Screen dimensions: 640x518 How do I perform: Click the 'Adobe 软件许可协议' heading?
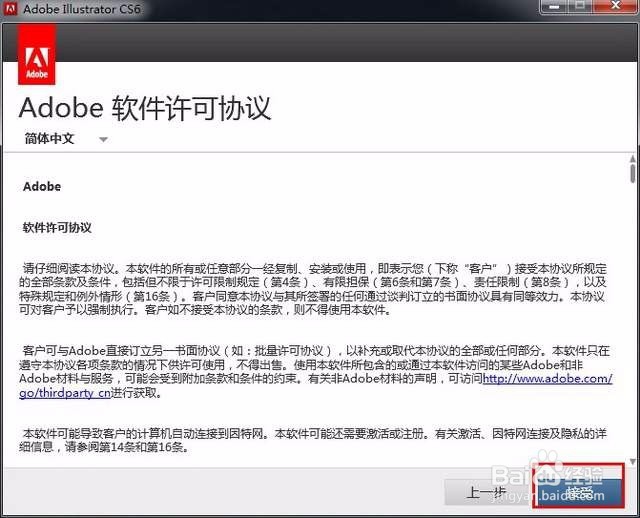pos(145,108)
